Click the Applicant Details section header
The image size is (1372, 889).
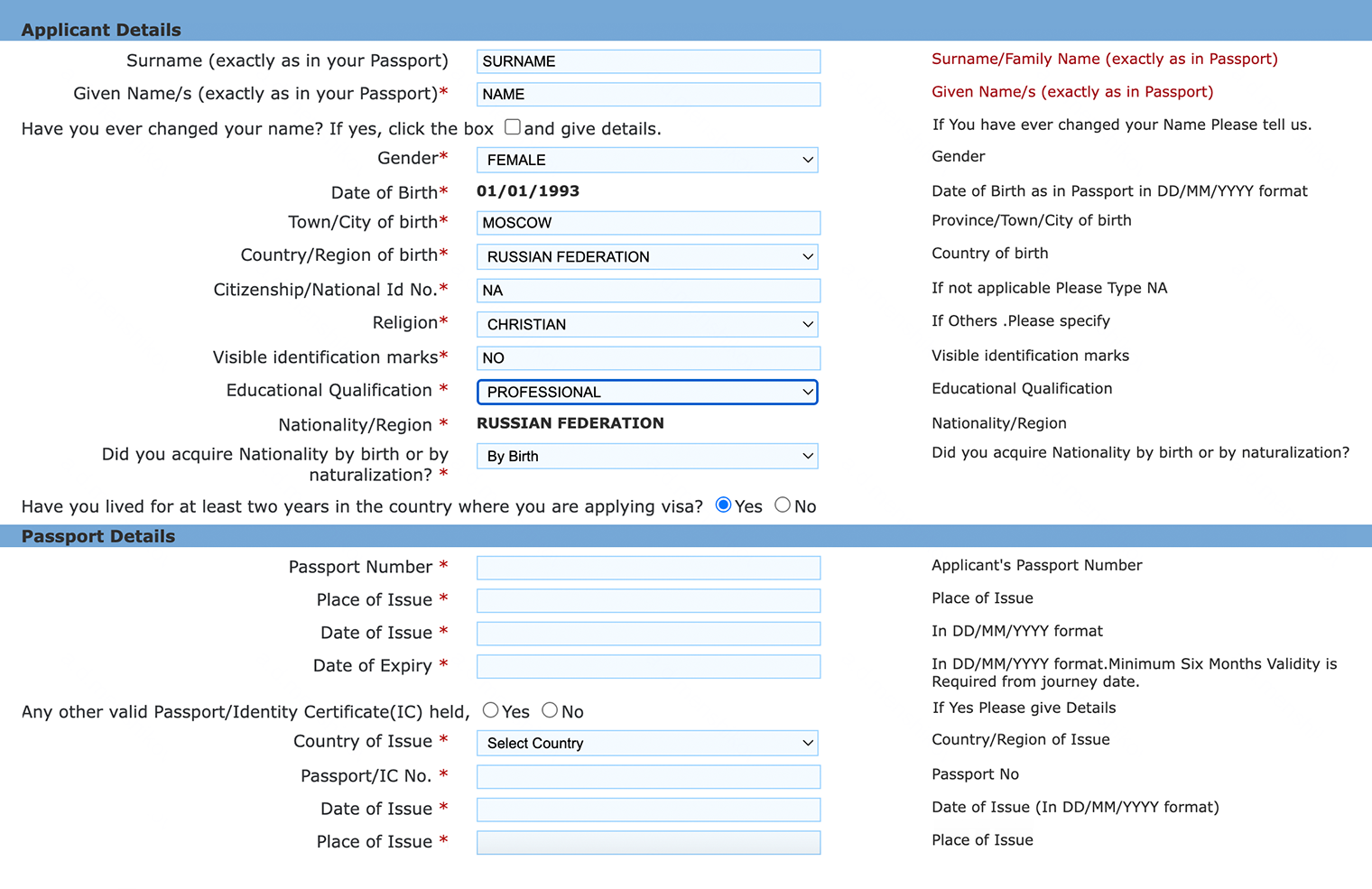(x=101, y=30)
